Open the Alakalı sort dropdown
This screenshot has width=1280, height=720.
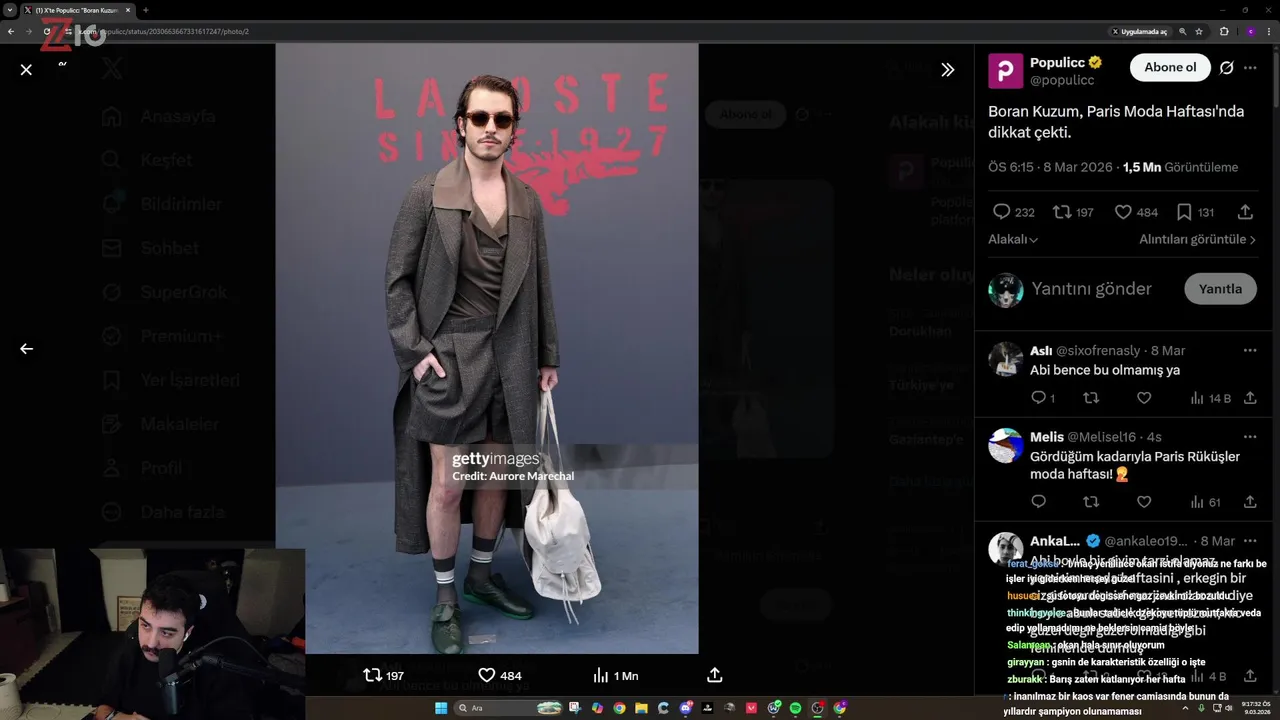pyautogui.click(x=1013, y=240)
